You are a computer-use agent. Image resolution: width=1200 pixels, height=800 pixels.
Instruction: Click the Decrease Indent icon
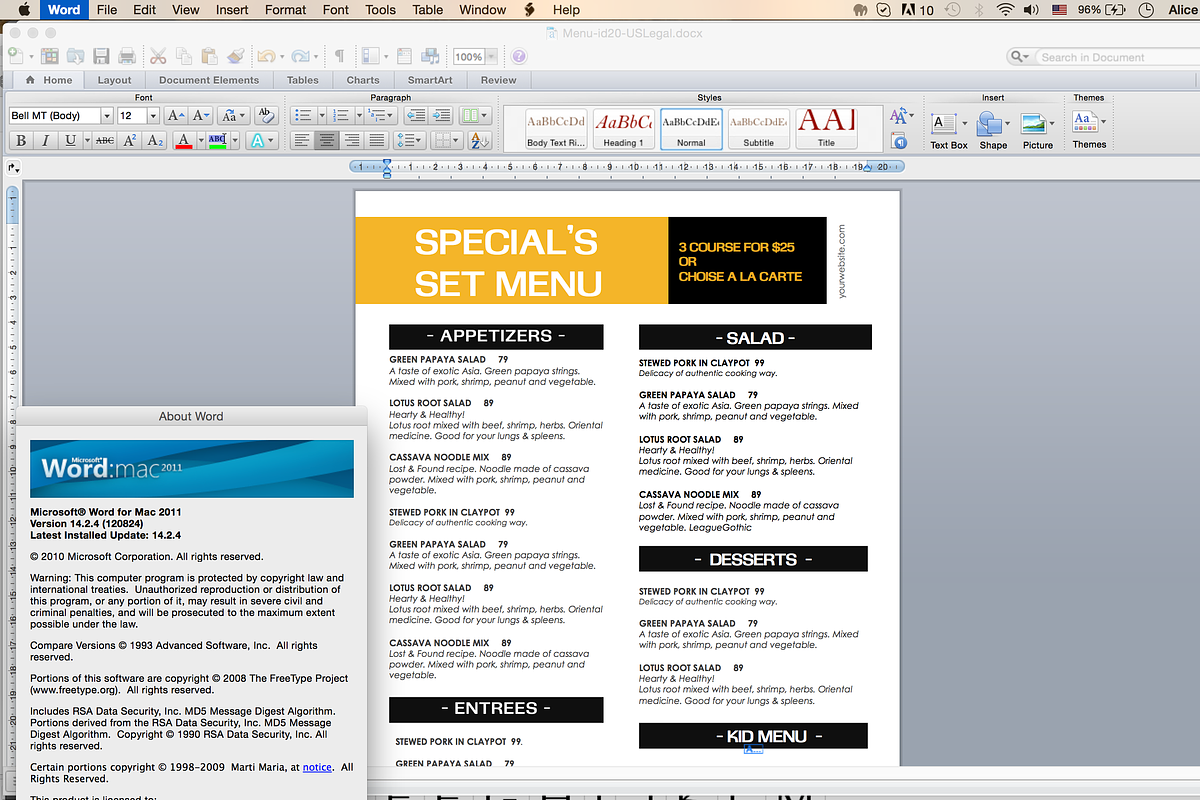coord(416,116)
